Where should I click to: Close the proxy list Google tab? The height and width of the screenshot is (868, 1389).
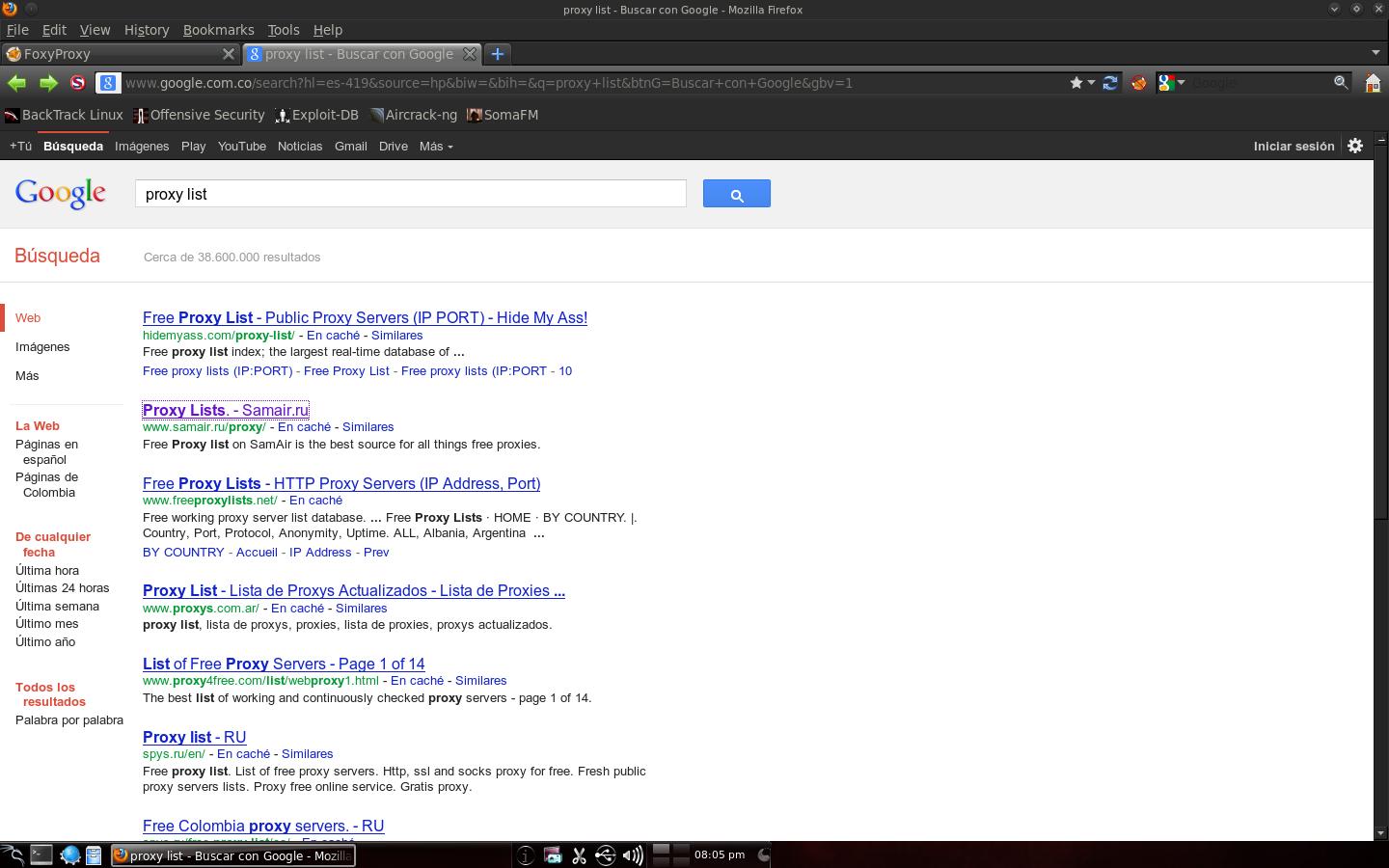470,54
